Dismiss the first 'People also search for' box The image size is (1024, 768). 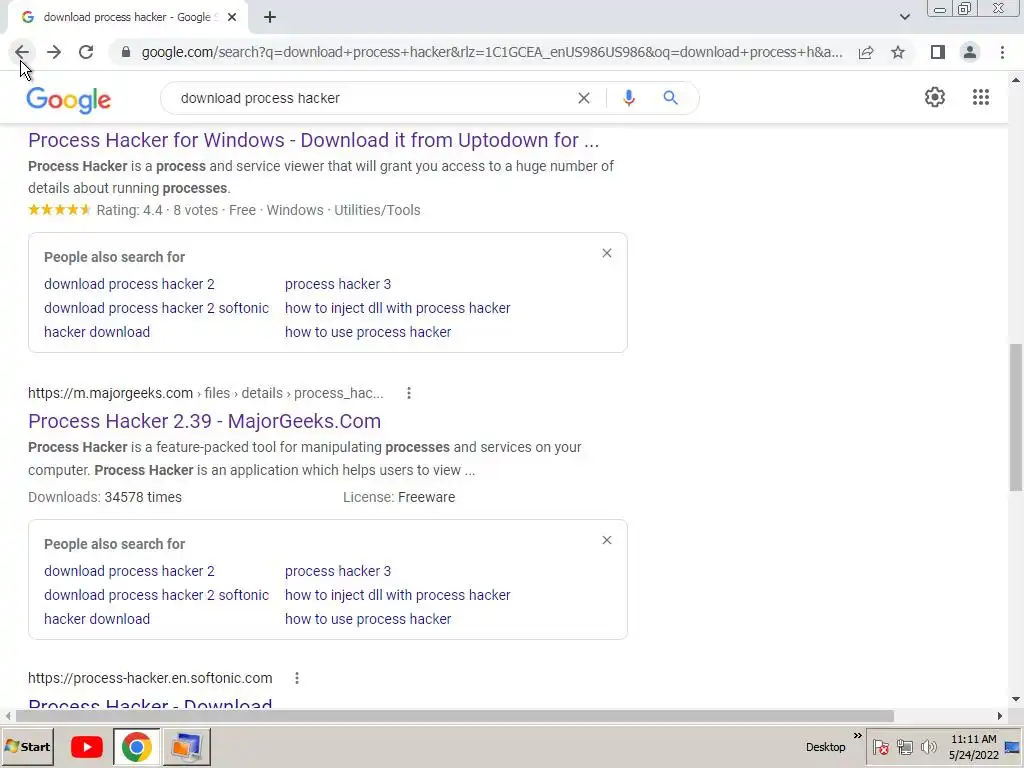607,253
